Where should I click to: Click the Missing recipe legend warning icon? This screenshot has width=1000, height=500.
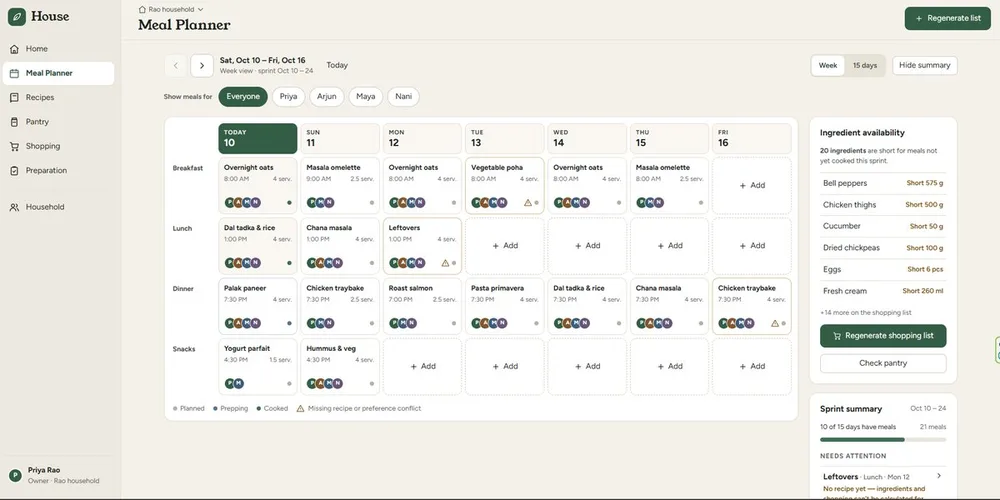pos(300,408)
